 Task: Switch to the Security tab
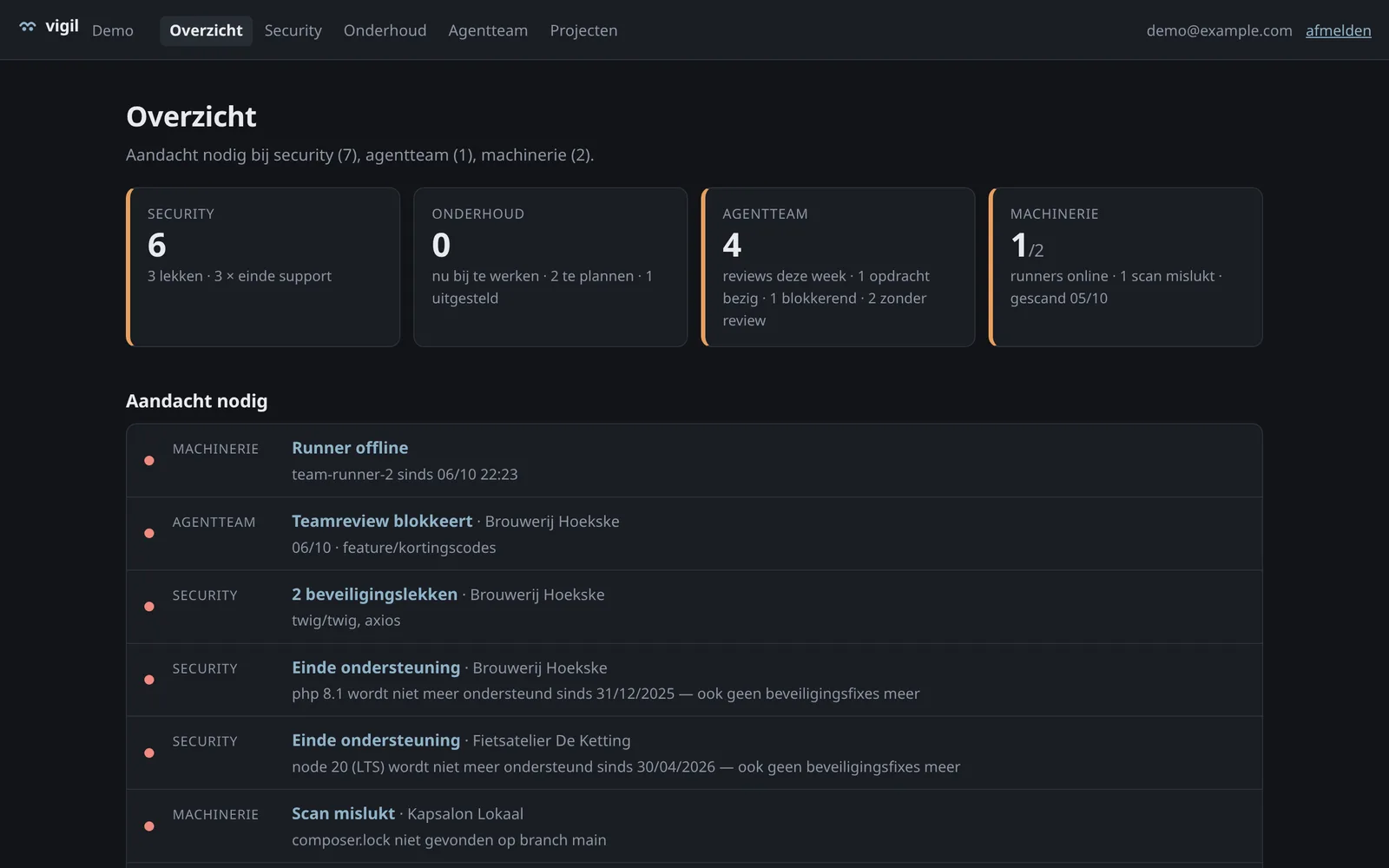pyautogui.click(x=293, y=30)
